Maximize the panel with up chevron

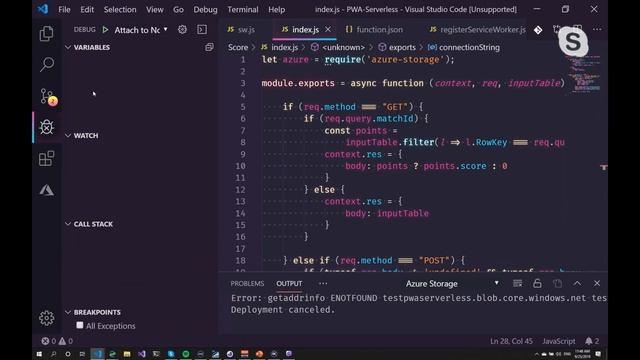577,283
